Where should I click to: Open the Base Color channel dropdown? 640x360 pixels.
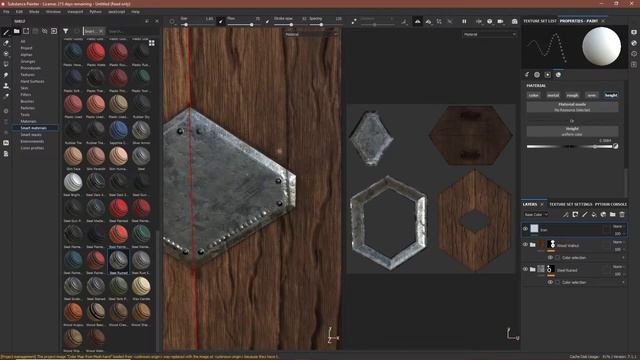[x=536, y=214]
